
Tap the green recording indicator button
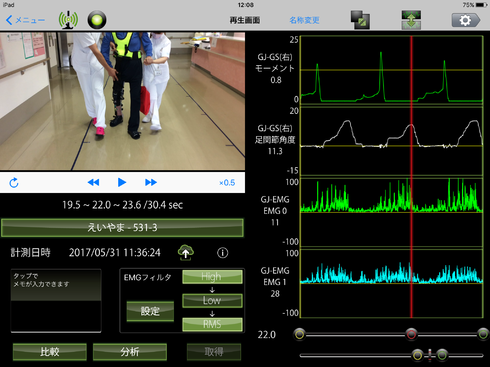tap(97, 20)
